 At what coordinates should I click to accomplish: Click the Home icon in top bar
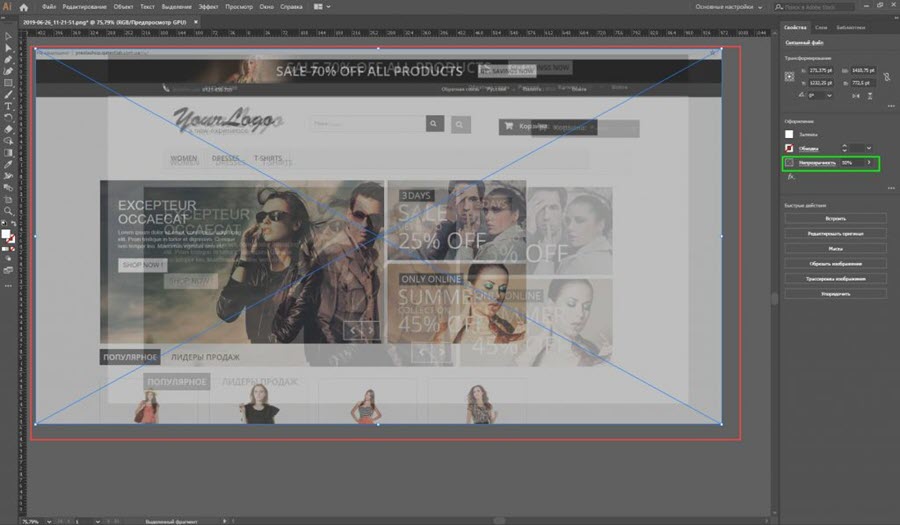tap(23, 7)
